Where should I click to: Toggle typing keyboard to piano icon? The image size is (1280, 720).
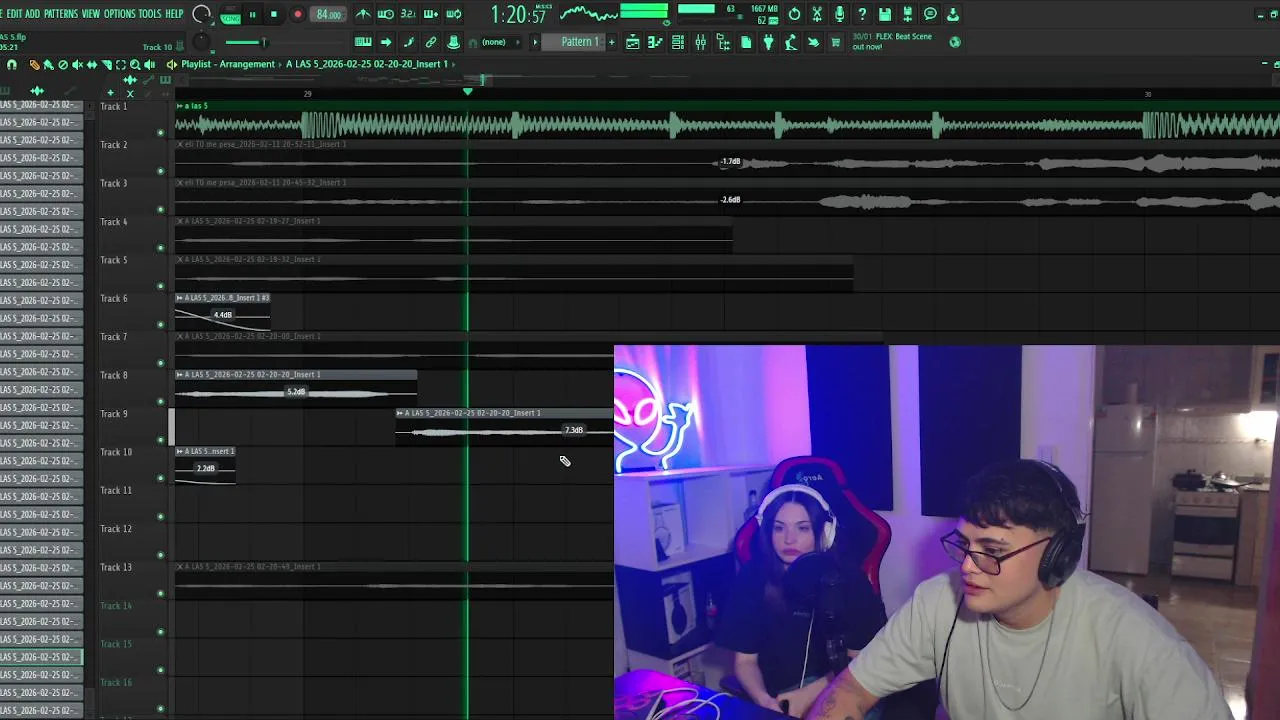(x=363, y=42)
